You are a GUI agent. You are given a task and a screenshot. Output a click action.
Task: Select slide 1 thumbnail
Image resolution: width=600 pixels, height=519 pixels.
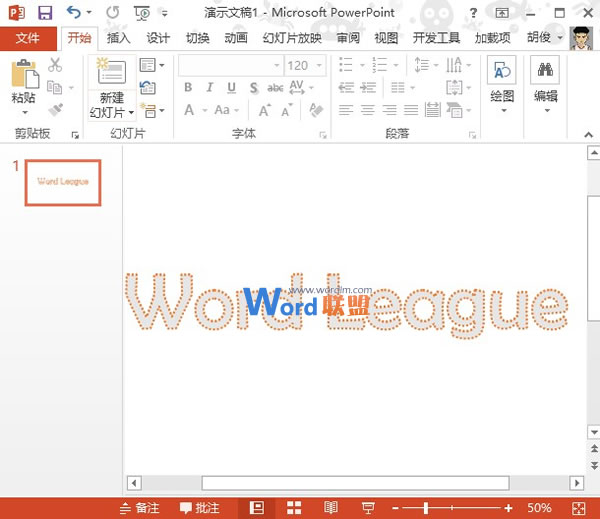(x=63, y=183)
